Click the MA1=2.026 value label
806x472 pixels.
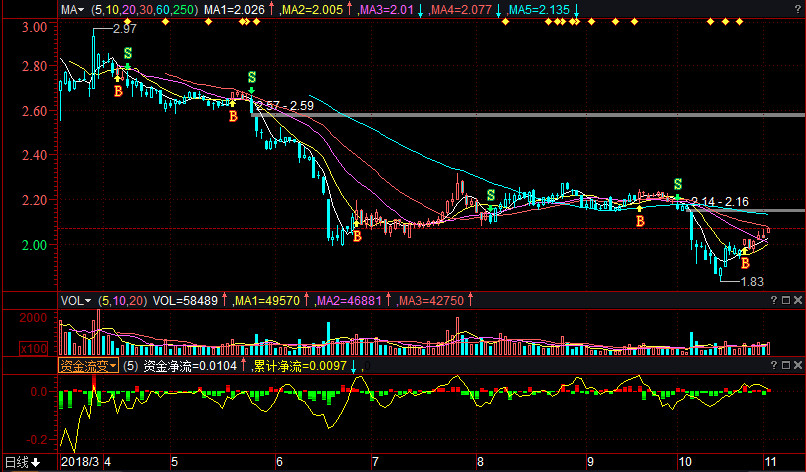point(234,9)
